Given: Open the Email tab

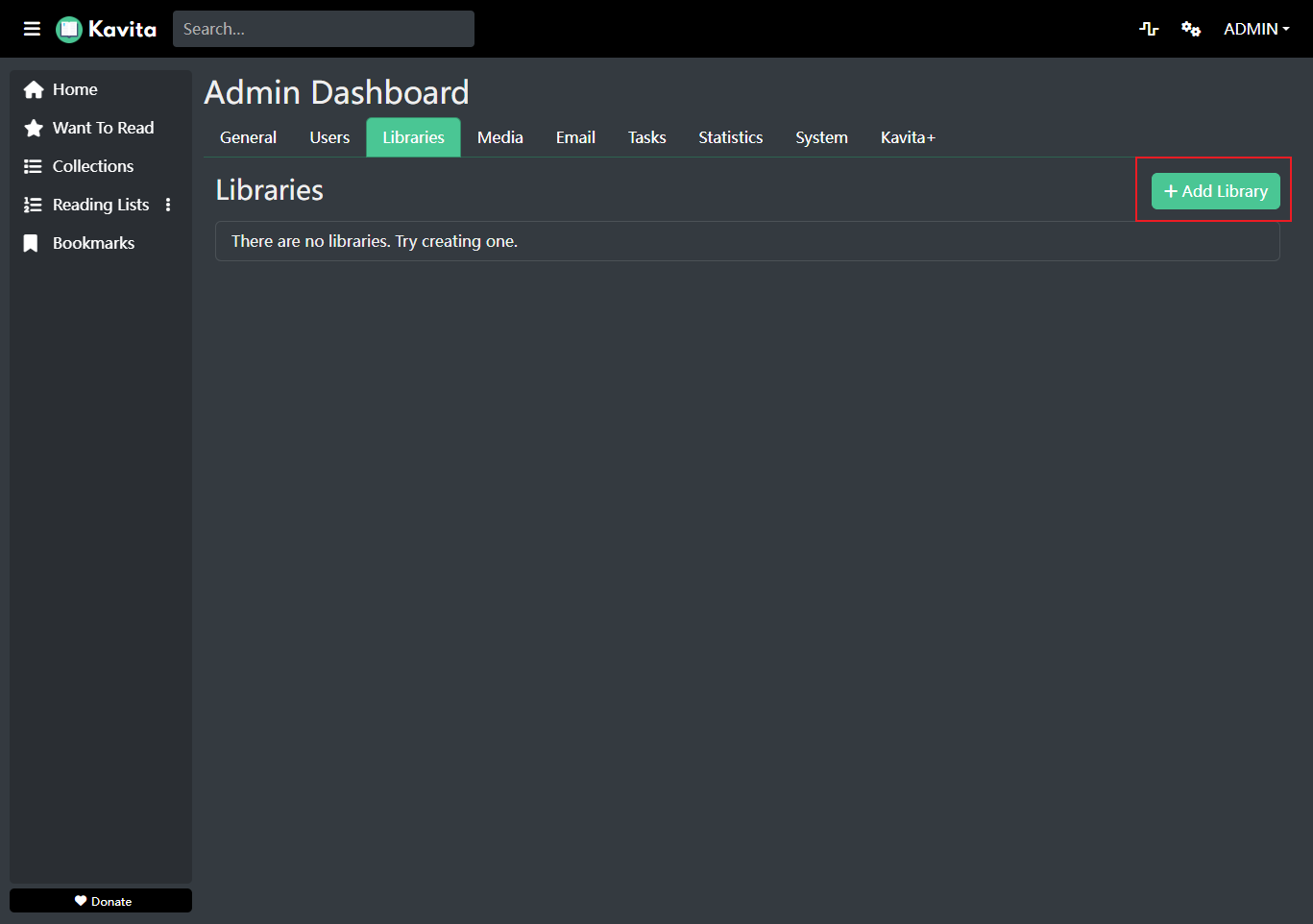Looking at the screenshot, I should pos(575,137).
